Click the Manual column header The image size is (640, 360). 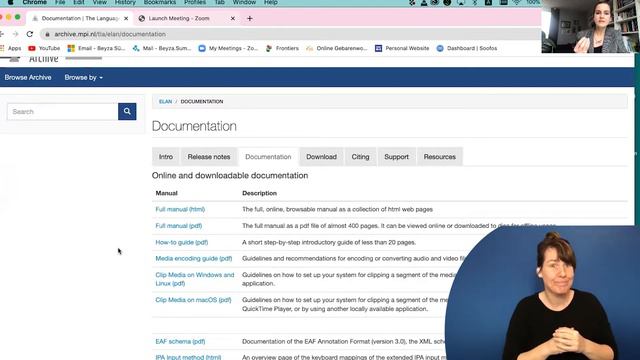pos(167,193)
